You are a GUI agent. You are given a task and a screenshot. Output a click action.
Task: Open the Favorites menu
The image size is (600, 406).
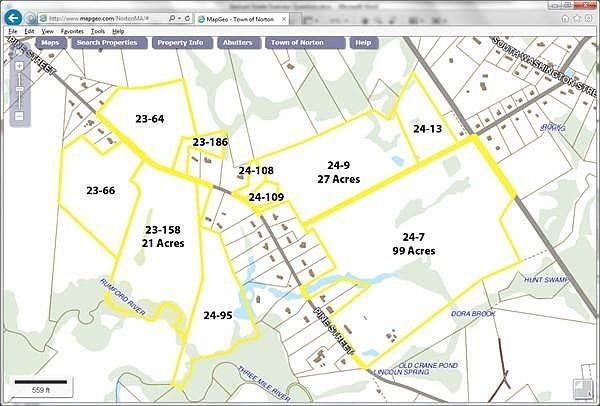(x=72, y=31)
